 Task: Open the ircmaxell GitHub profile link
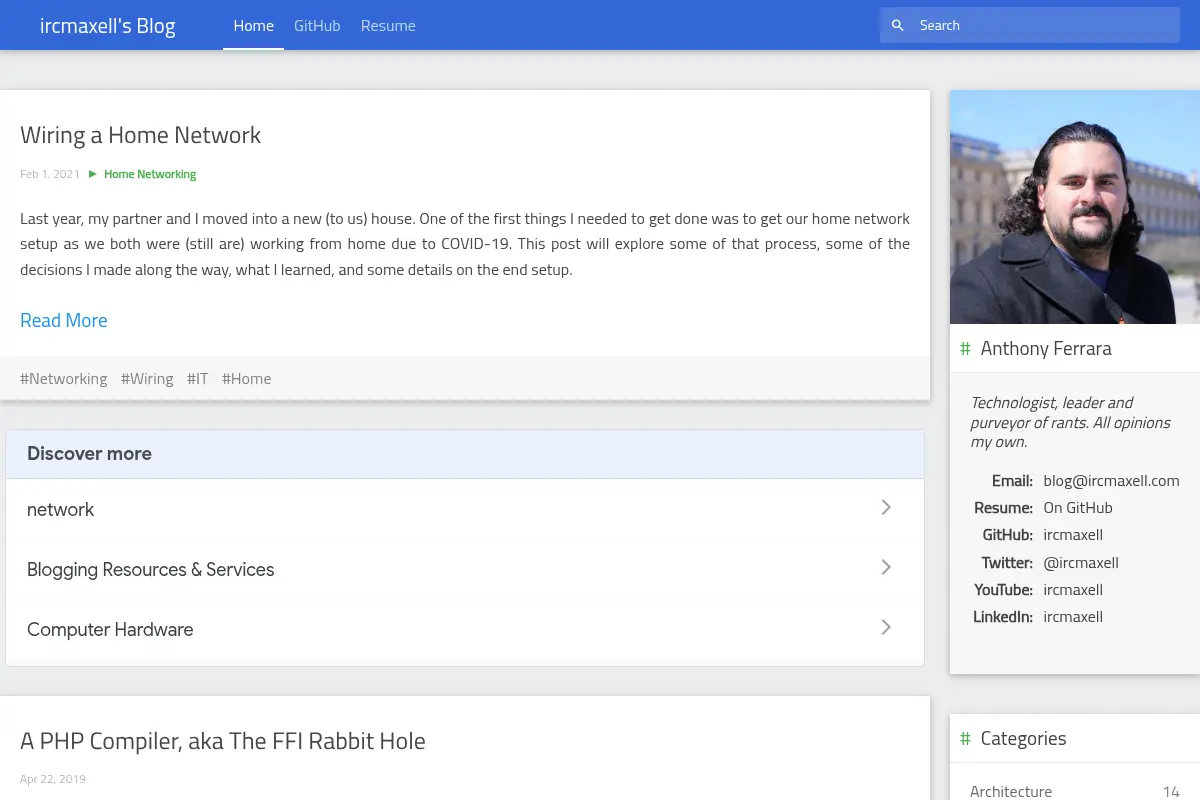click(1073, 535)
